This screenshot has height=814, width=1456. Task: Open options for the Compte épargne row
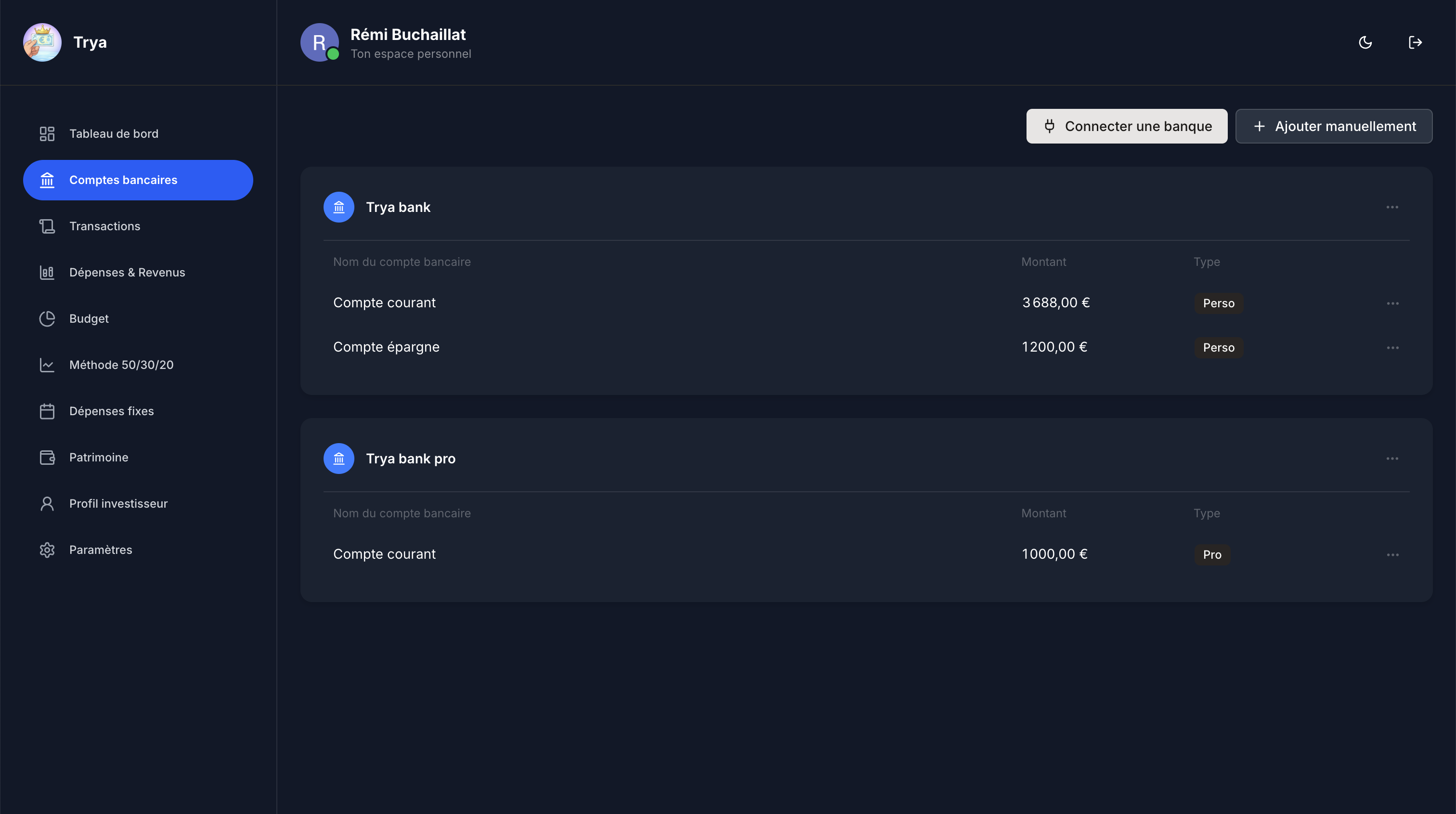(1393, 348)
